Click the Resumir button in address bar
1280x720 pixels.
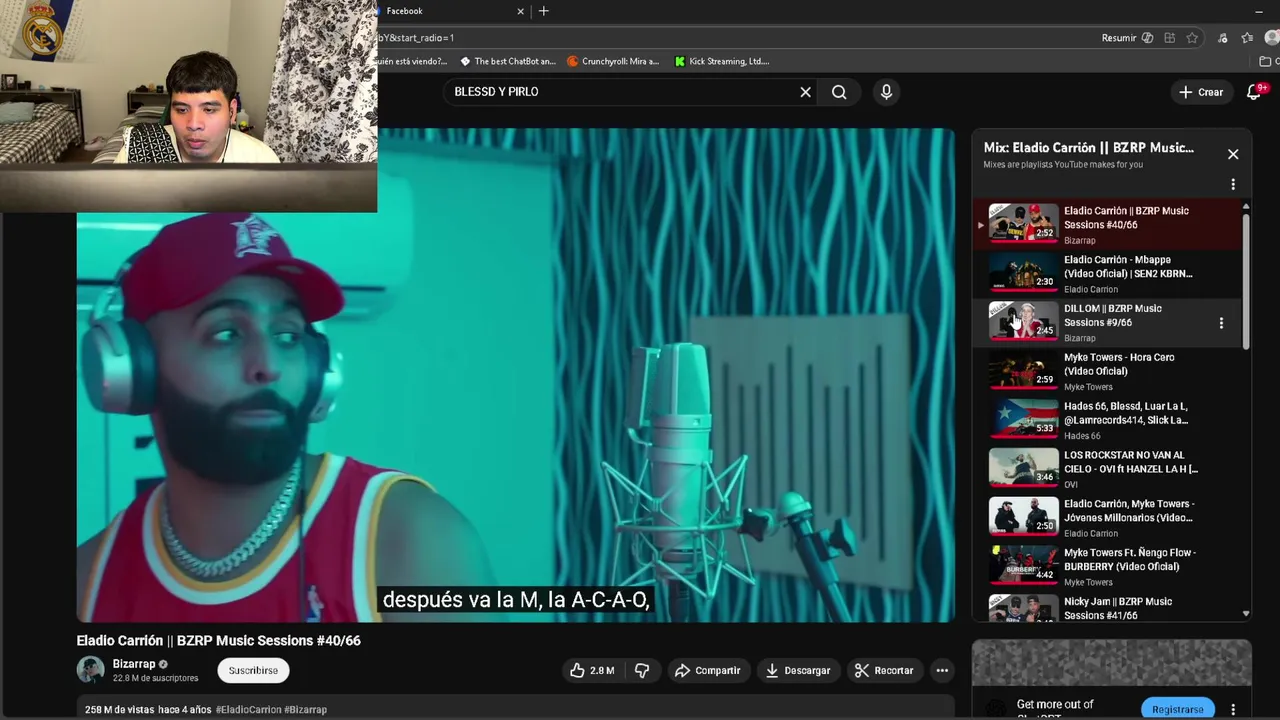click(x=1119, y=38)
